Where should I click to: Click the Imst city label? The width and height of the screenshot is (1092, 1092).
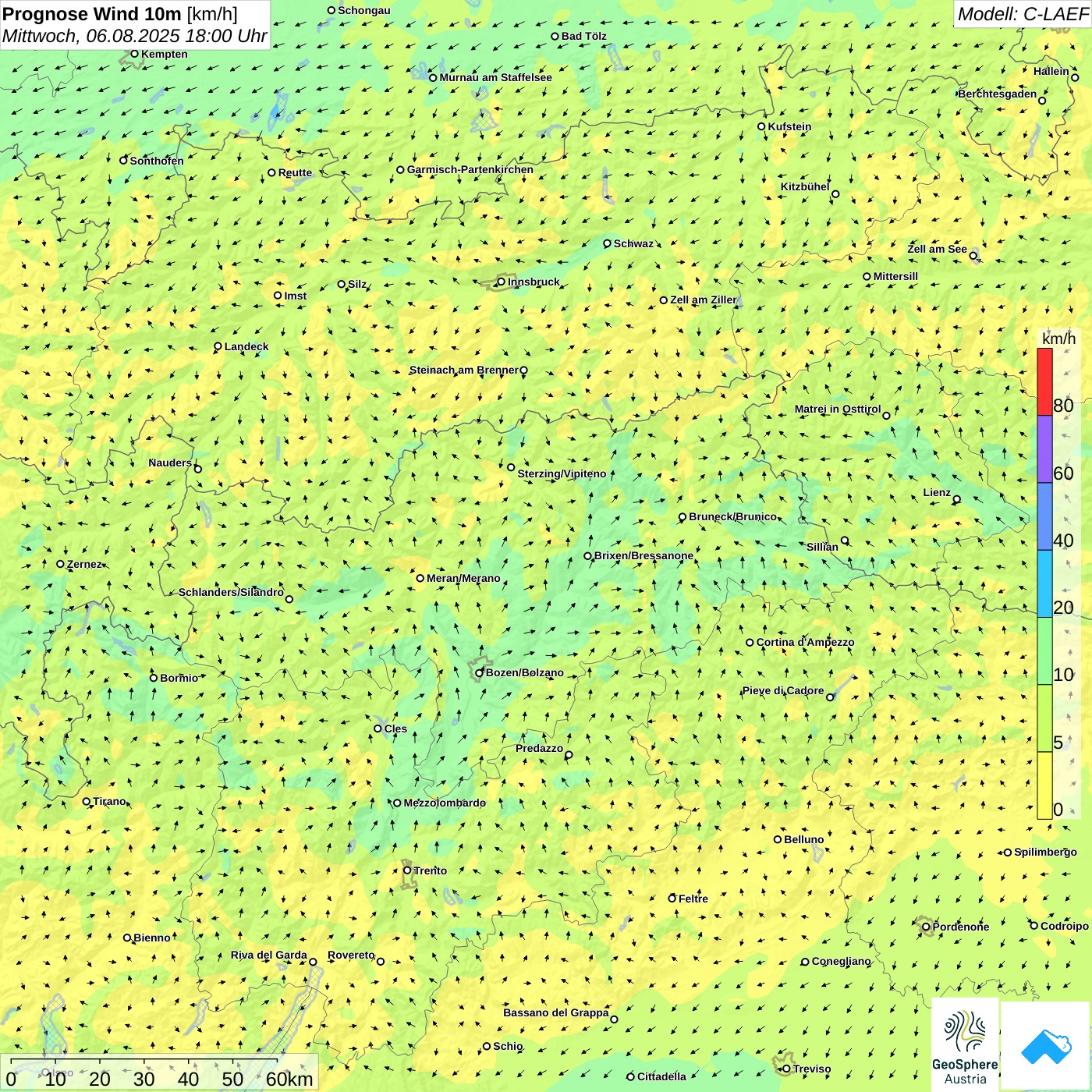coord(295,296)
